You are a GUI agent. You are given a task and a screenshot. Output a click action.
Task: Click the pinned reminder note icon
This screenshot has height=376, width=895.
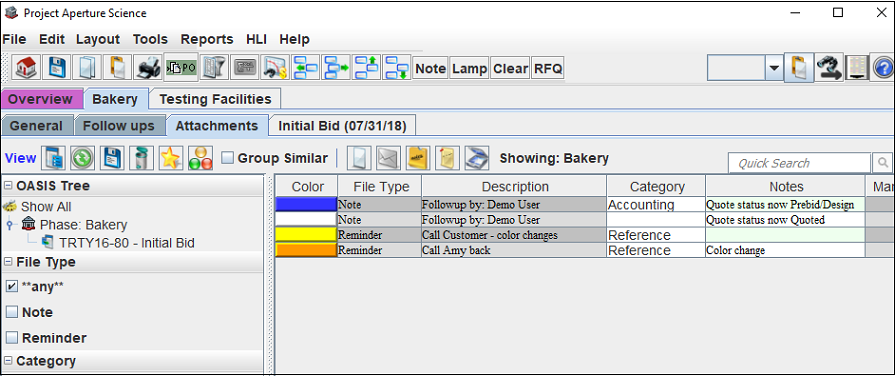(x=447, y=158)
